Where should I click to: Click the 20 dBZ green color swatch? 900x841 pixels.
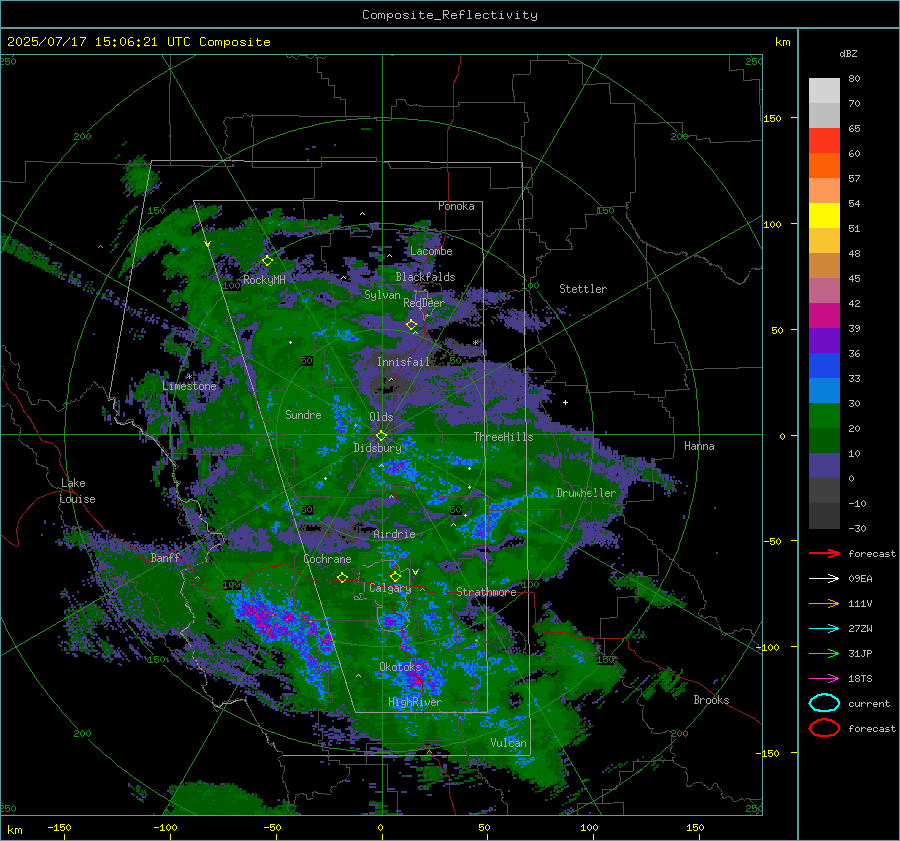pos(824,415)
